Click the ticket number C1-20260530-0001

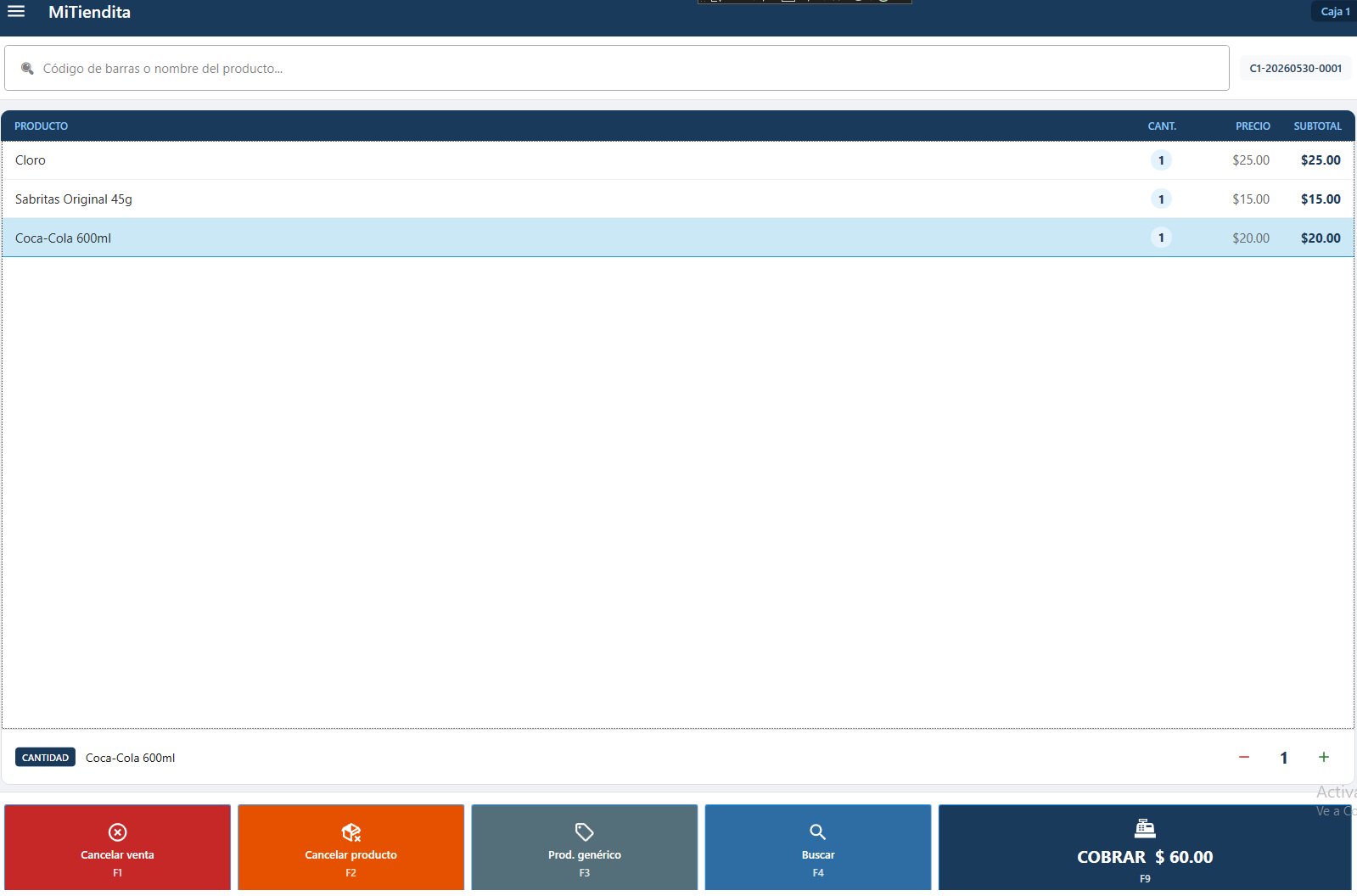(x=1296, y=68)
